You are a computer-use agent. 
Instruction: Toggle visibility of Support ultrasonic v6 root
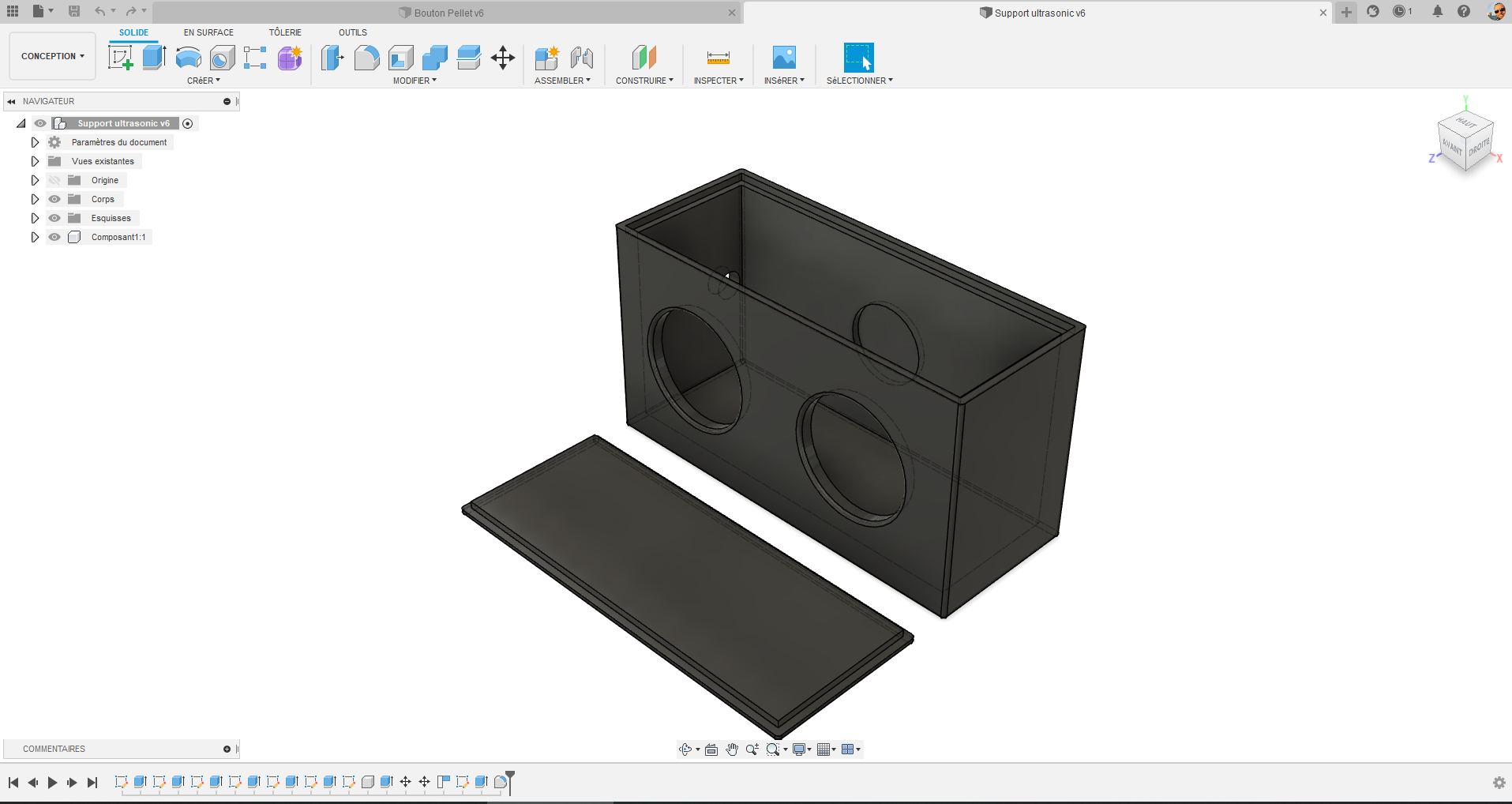[40, 123]
